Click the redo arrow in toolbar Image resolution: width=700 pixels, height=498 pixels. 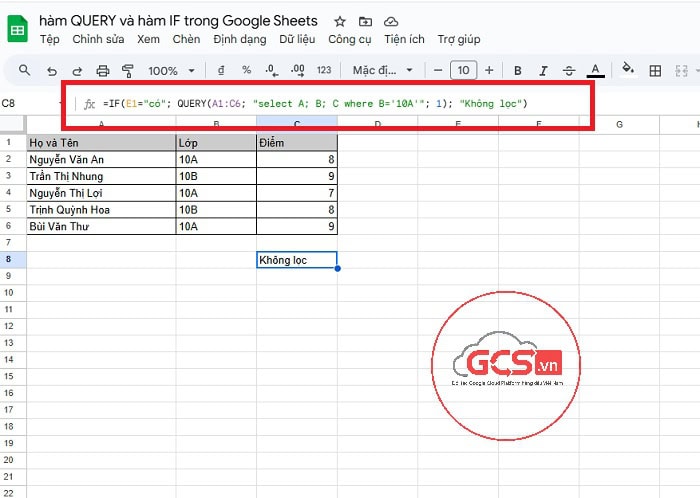(77, 71)
